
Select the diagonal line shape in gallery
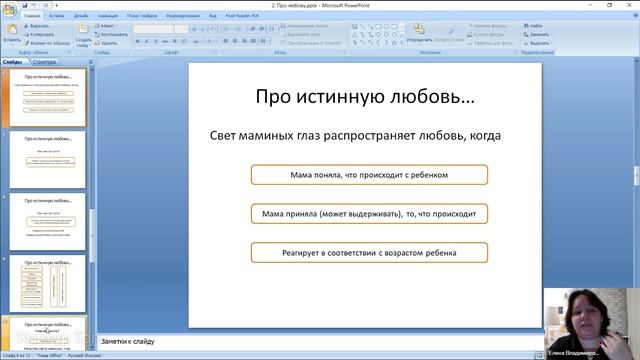[x=362, y=27]
